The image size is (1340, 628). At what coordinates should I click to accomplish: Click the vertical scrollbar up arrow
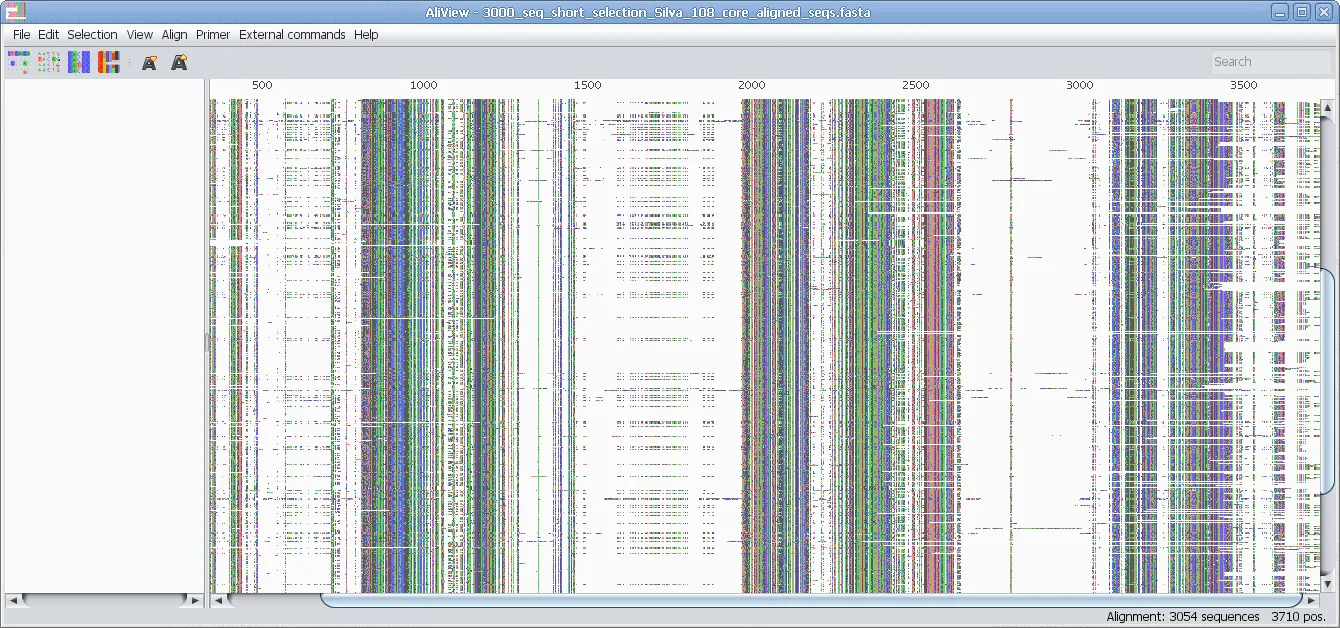1328,107
